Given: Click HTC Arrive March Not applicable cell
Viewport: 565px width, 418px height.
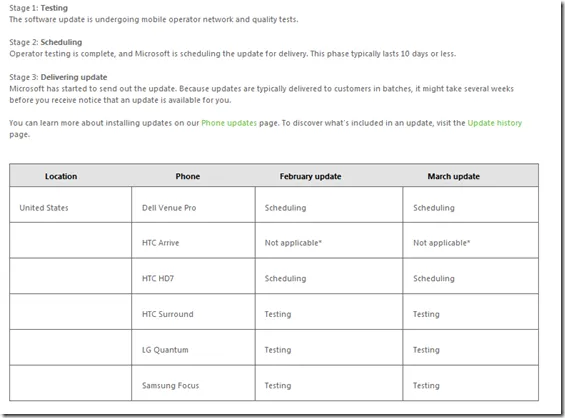Looking at the screenshot, I should coord(471,240).
